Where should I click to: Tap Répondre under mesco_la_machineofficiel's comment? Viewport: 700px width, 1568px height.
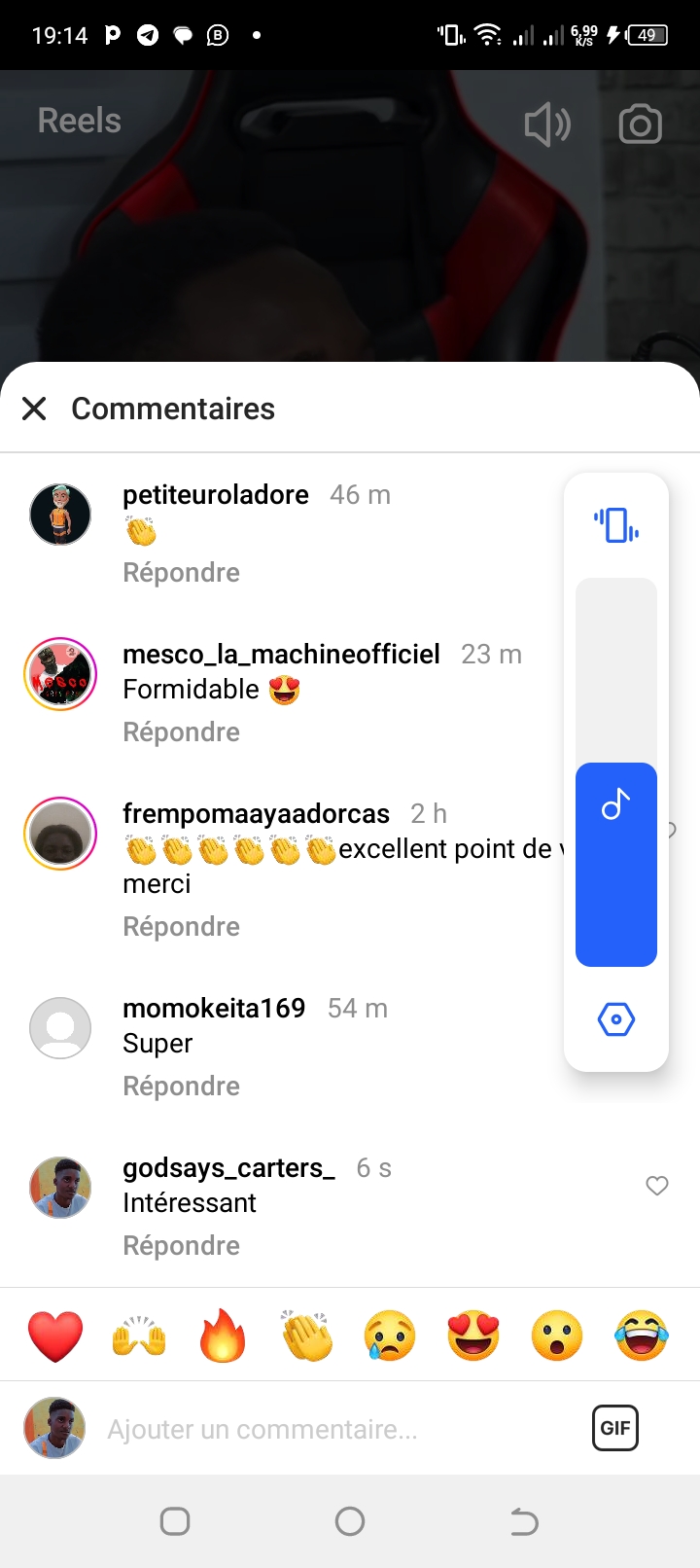(x=181, y=732)
